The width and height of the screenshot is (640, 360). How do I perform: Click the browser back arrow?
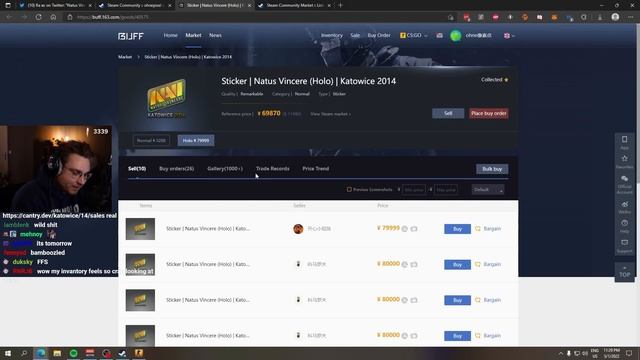click(x=9, y=17)
